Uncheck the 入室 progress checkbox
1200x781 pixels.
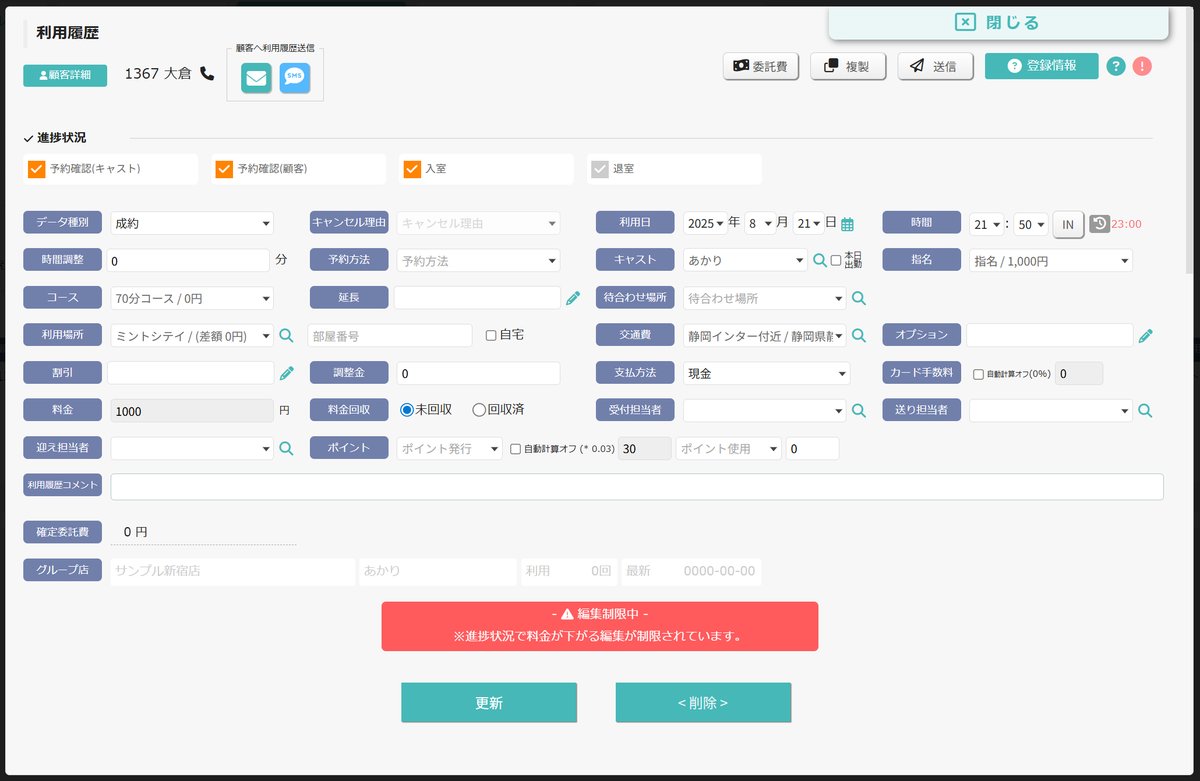(412, 168)
